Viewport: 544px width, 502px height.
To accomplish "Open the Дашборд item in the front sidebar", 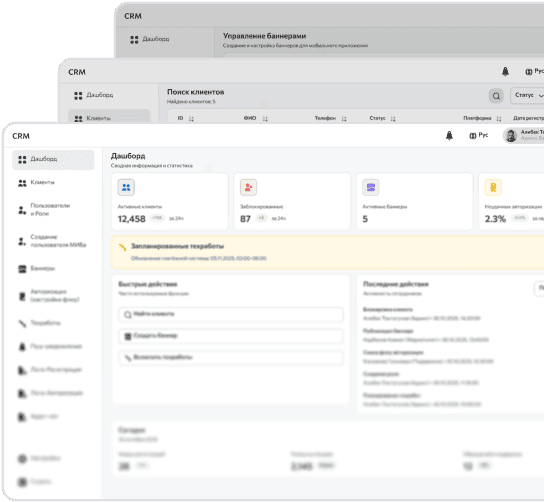I will 53,160.
